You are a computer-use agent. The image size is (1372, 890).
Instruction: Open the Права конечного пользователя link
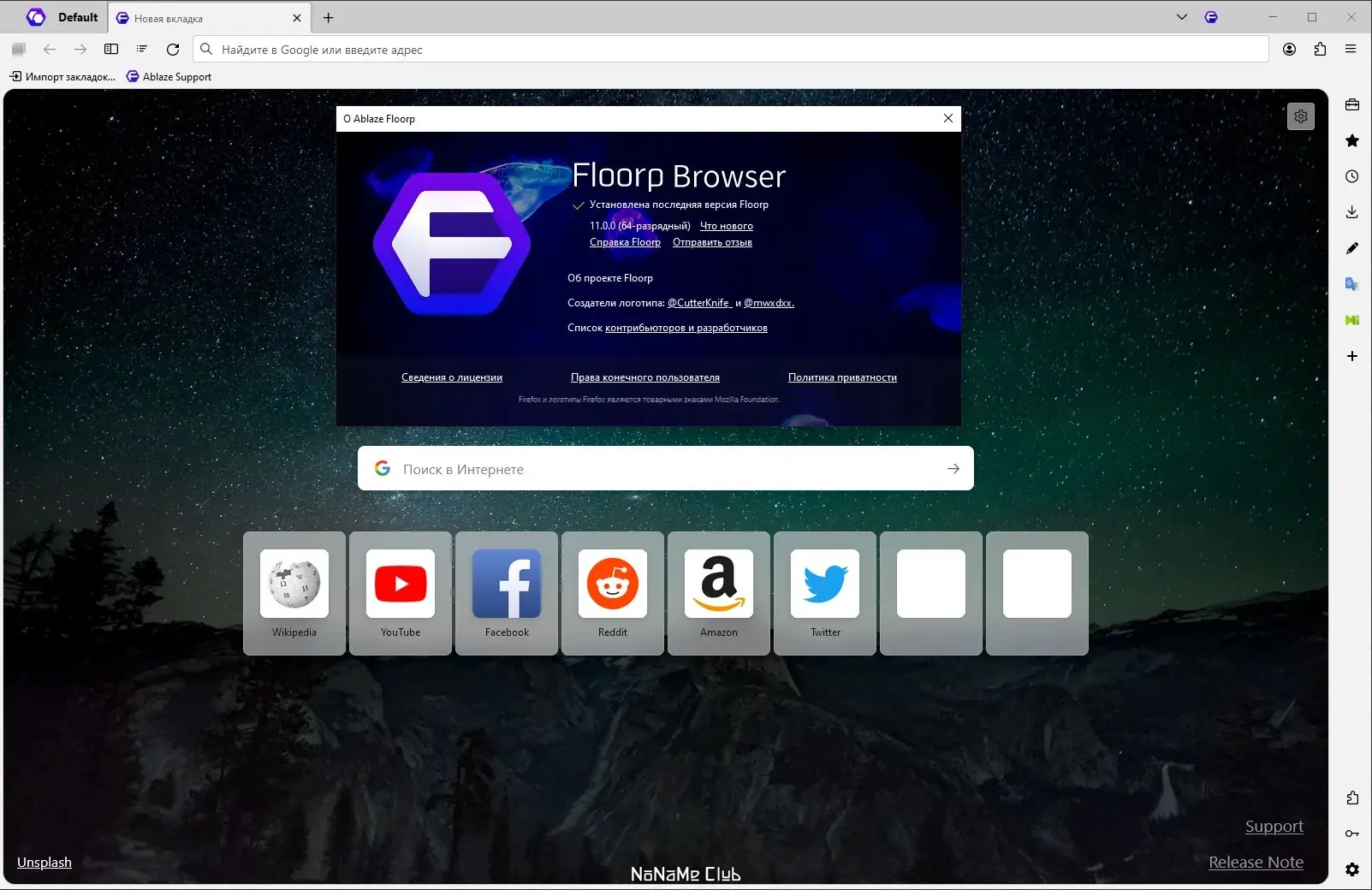(x=645, y=377)
